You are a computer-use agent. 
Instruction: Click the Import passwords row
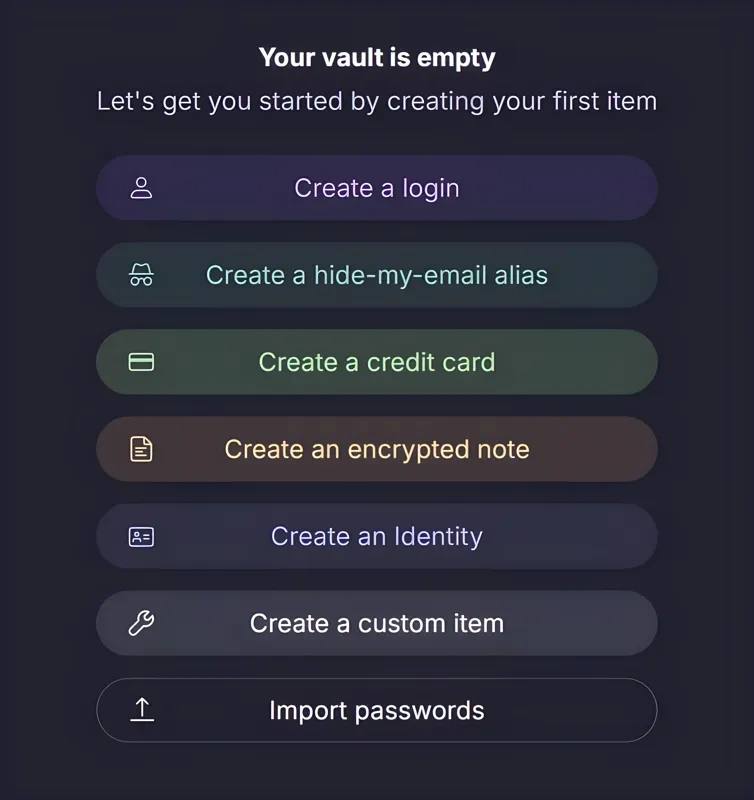pyautogui.click(x=377, y=710)
